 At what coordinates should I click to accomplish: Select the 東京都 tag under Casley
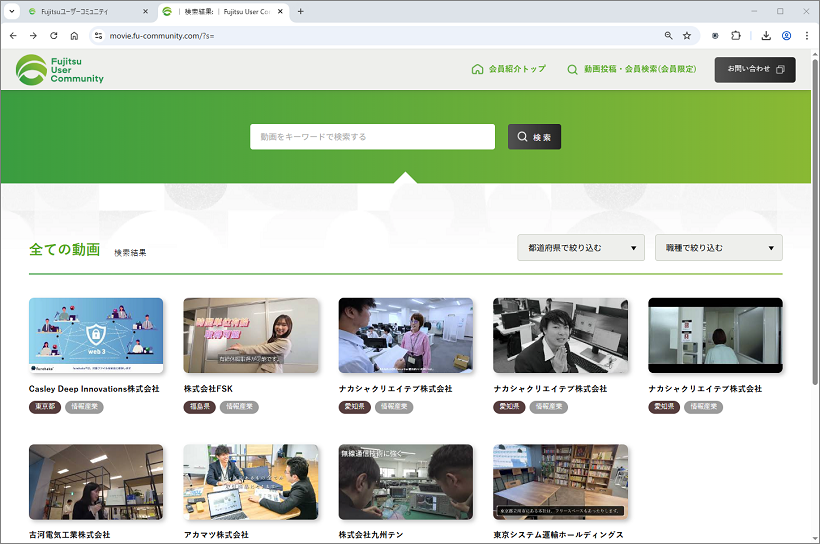[x=45, y=406]
